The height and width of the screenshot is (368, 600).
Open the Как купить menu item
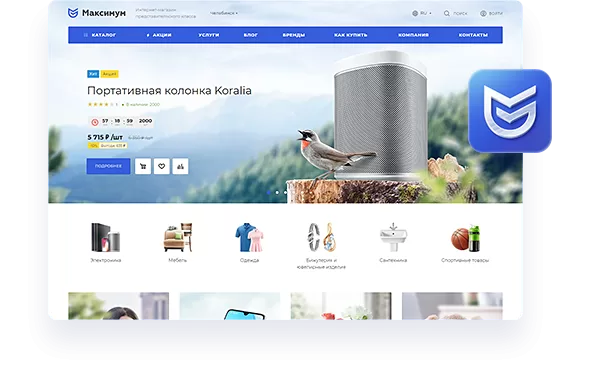[x=351, y=35]
